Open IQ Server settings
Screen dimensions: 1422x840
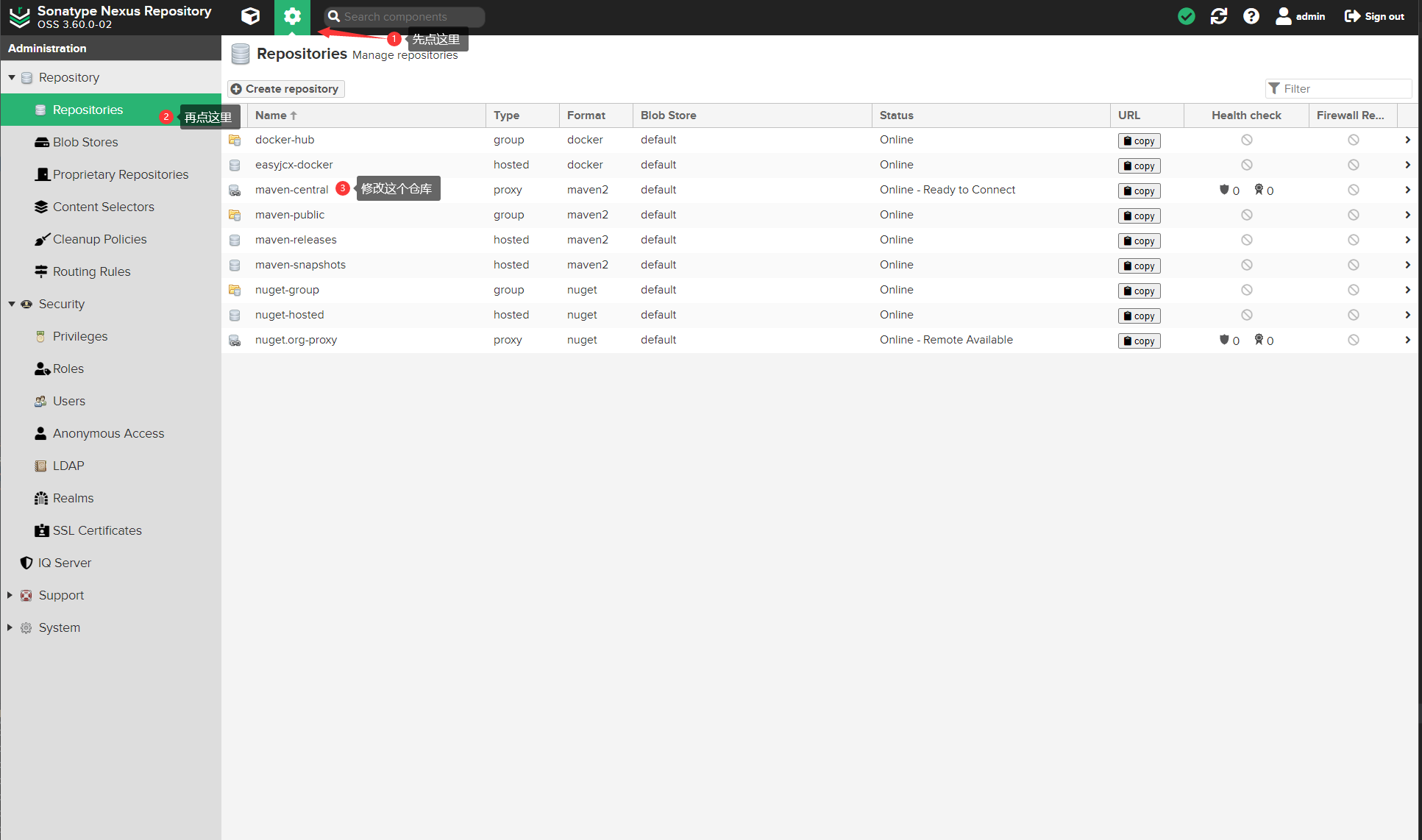[x=111, y=563]
